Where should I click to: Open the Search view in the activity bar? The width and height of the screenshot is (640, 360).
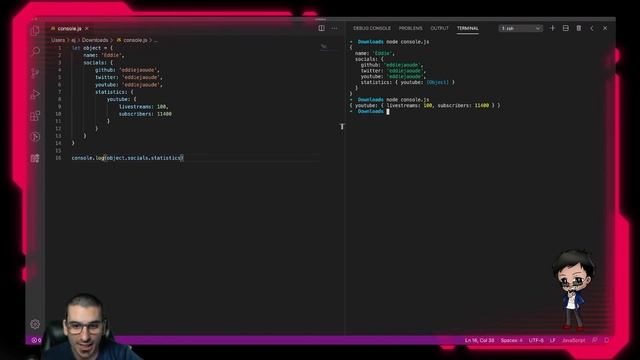point(35,52)
